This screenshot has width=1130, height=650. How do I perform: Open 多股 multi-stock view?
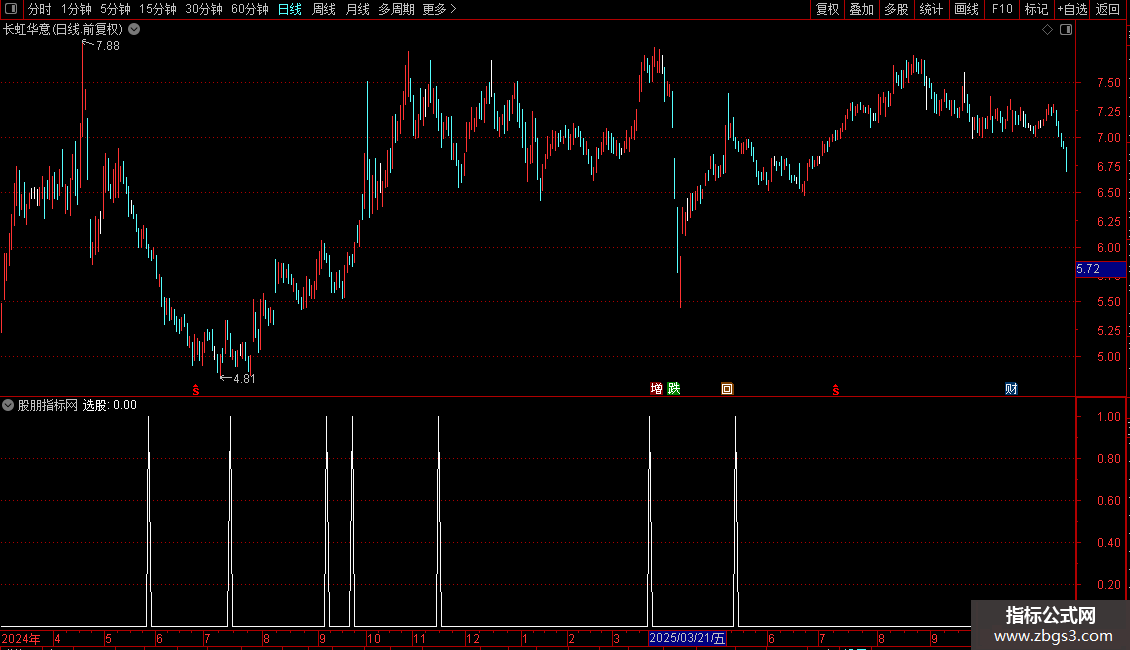(896, 9)
